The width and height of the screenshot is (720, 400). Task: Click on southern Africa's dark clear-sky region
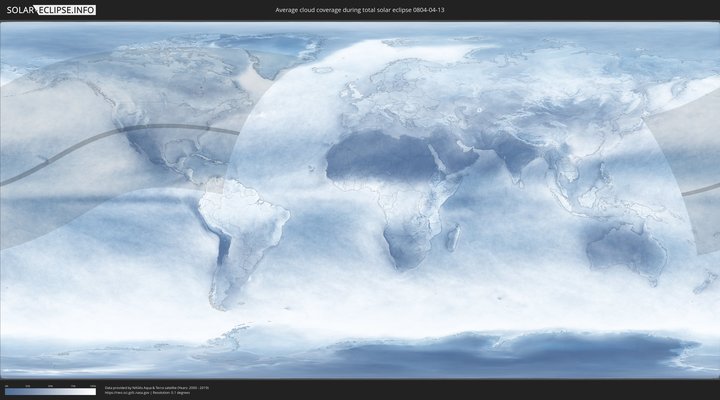coord(405,245)
